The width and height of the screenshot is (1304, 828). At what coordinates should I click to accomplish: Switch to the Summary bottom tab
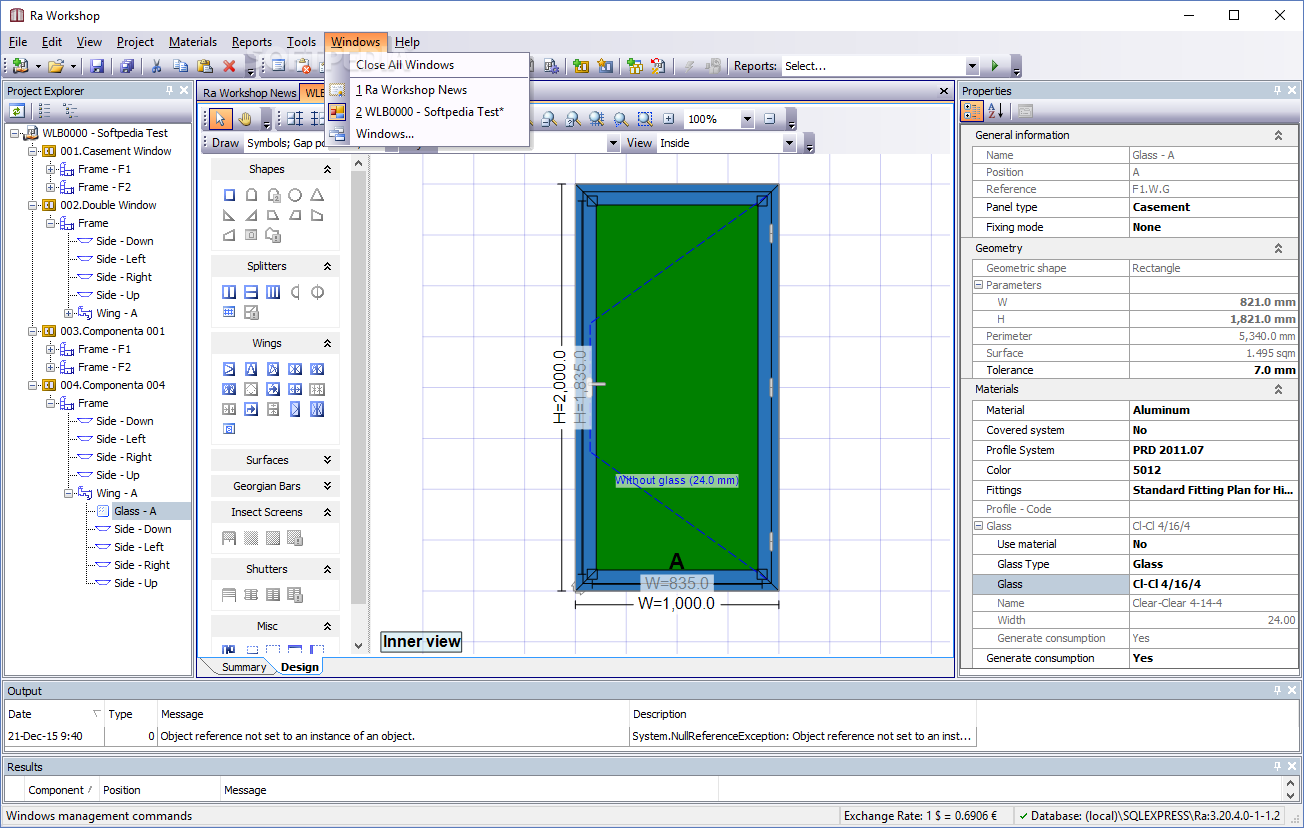point(244,667)
